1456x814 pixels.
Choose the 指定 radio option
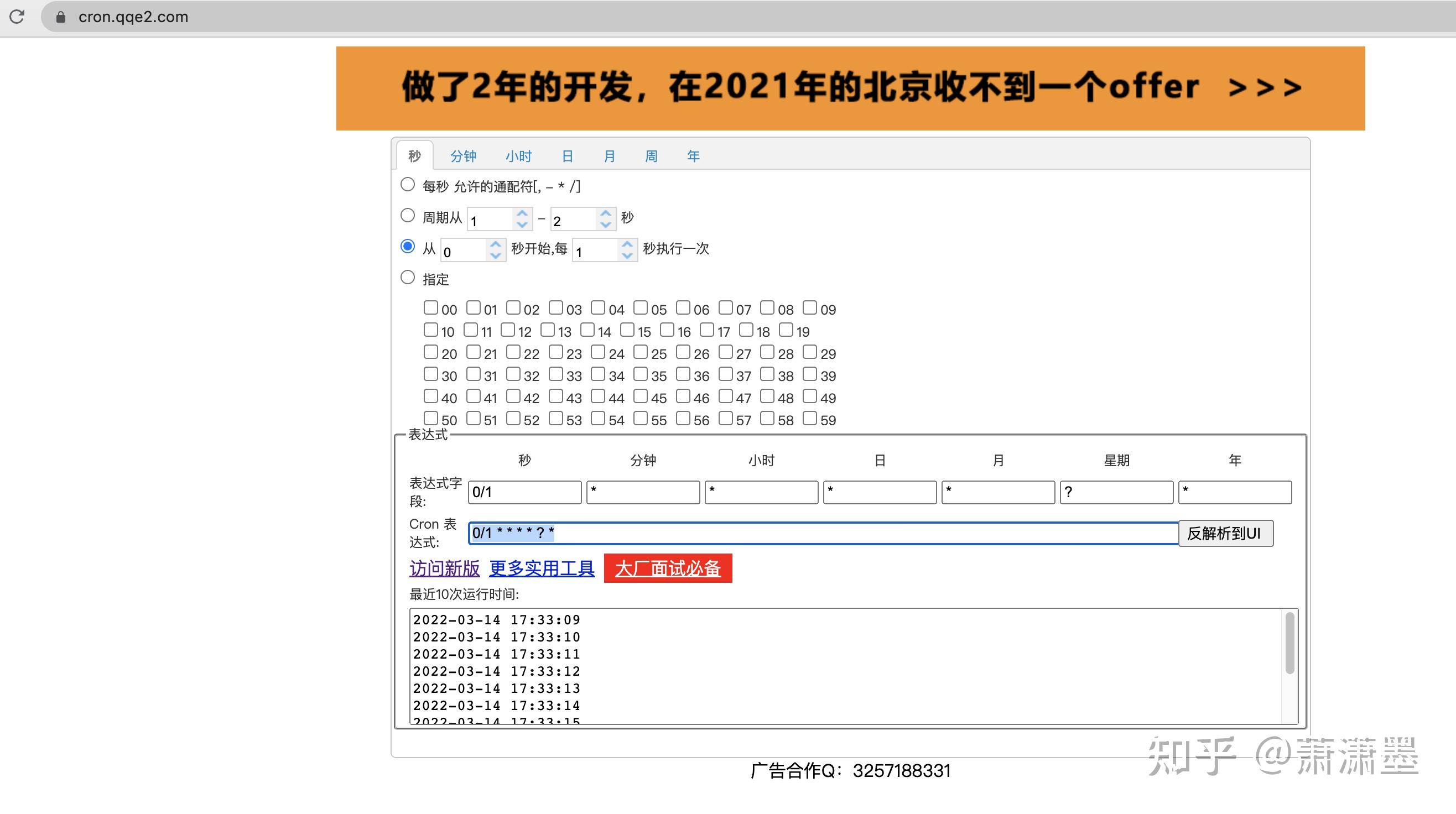pyautogui.click(x=408, y=278)
